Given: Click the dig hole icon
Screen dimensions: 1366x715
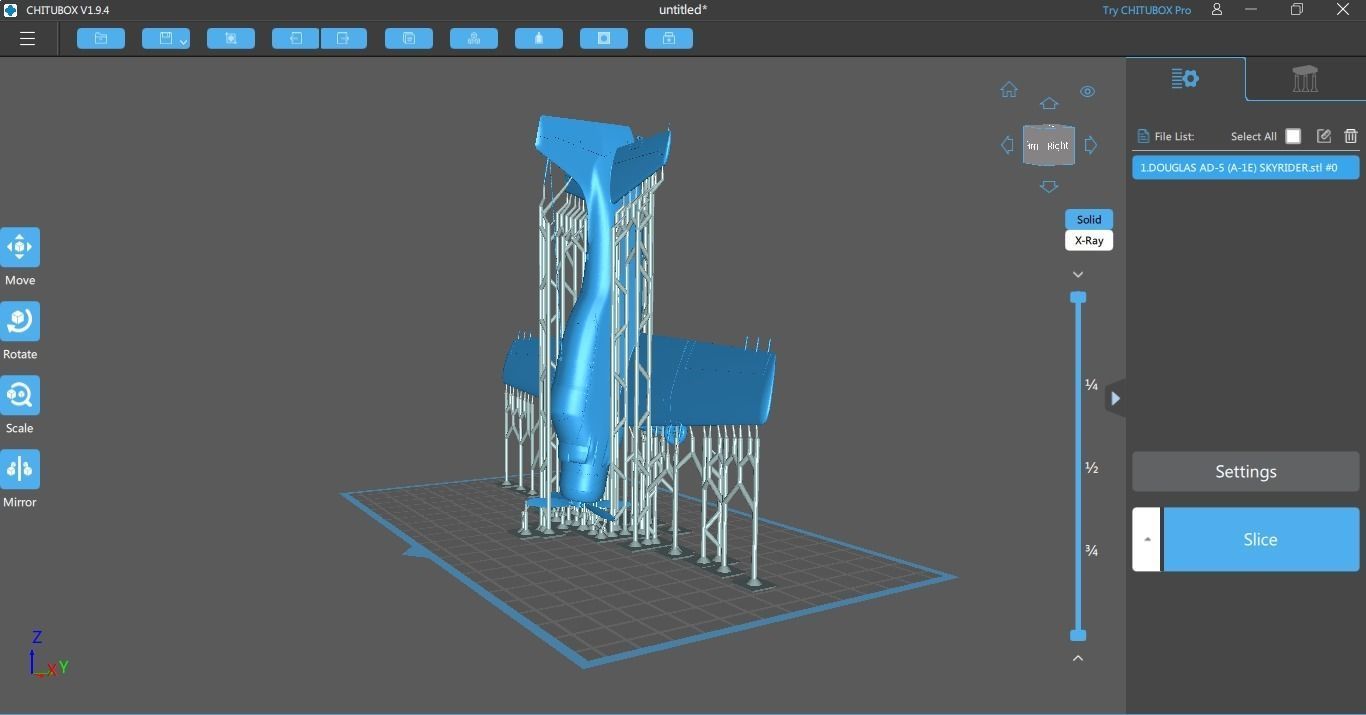Looking at the screenshot, I should click(604, 39).
